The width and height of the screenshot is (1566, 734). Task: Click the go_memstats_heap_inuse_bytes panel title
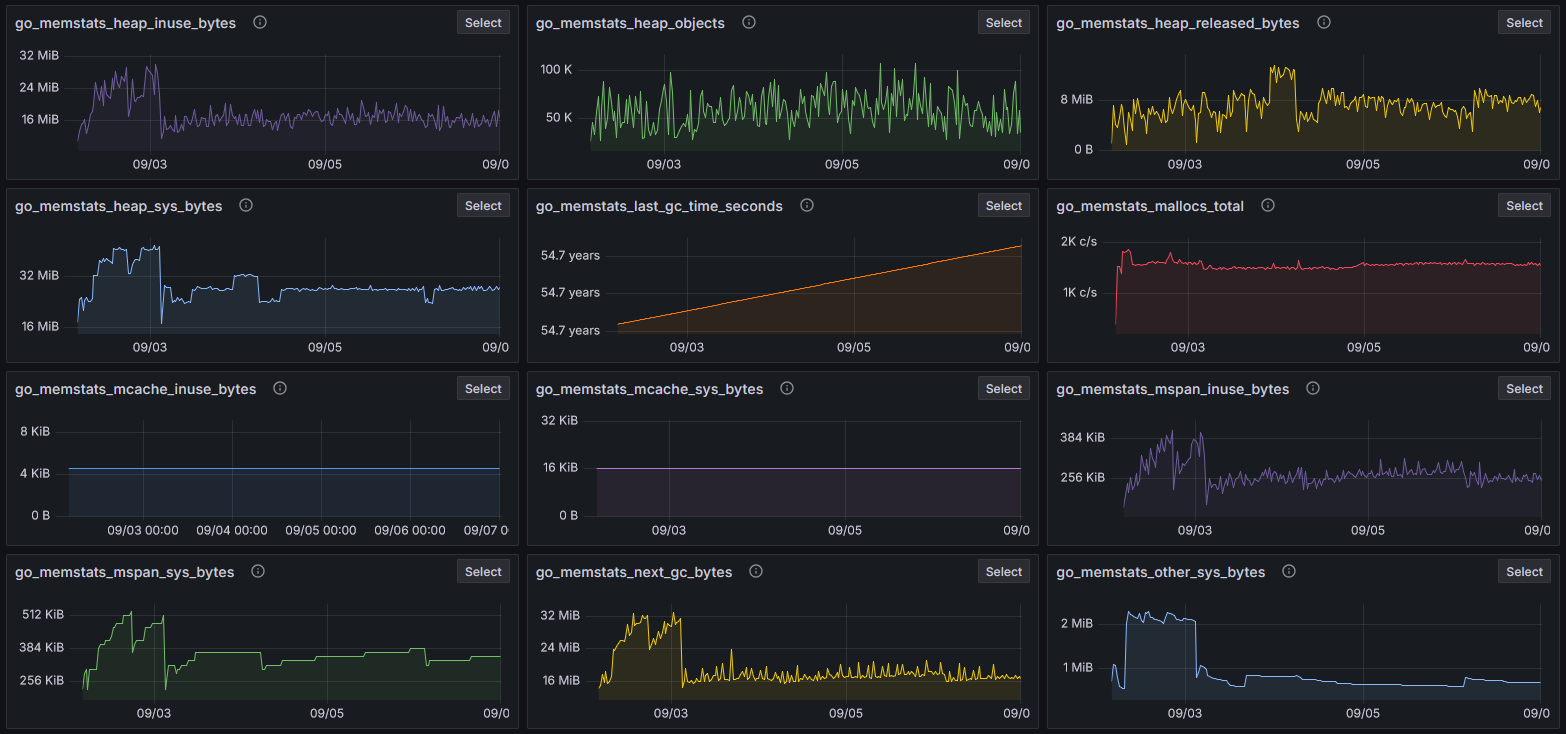125,23
